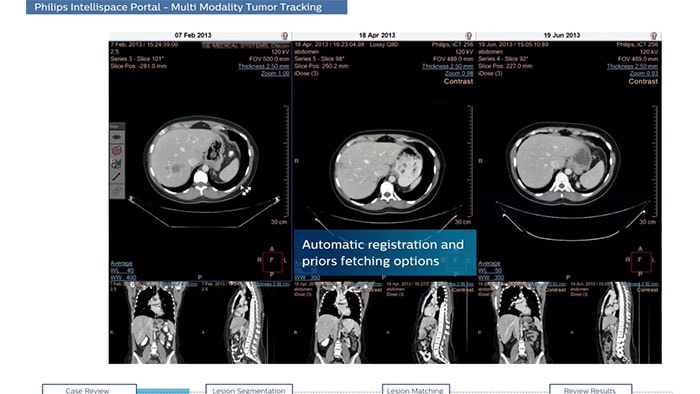Image resolution: width=700 pixels, height=394 pixels.
Task: Open the Case Review workflow step
Action: coord(89,390)
